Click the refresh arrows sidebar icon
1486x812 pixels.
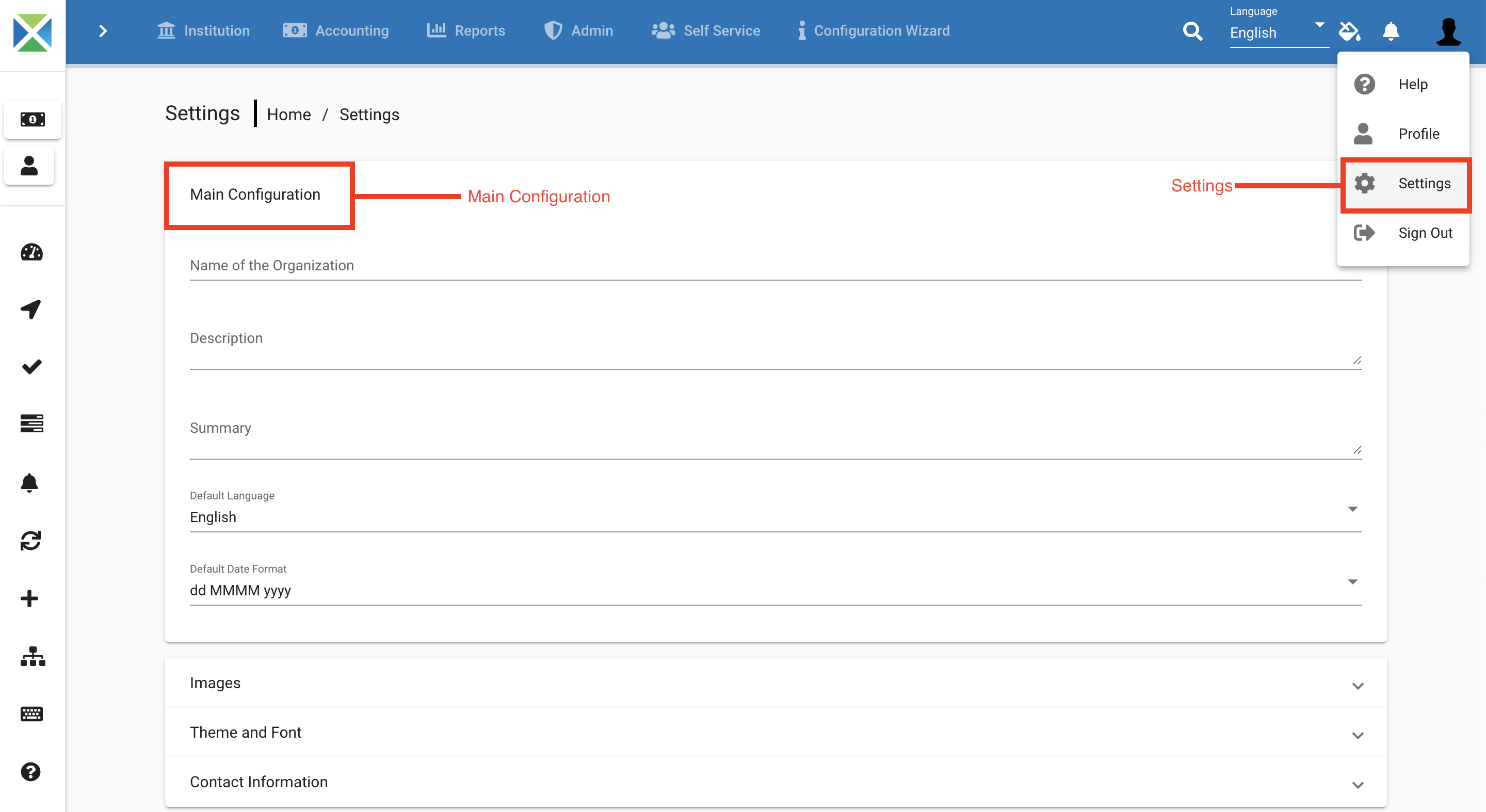(x=30, y=540)
